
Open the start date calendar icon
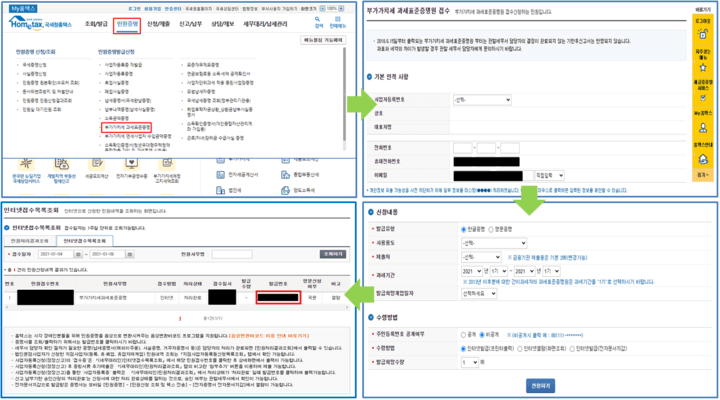[78, 254]
